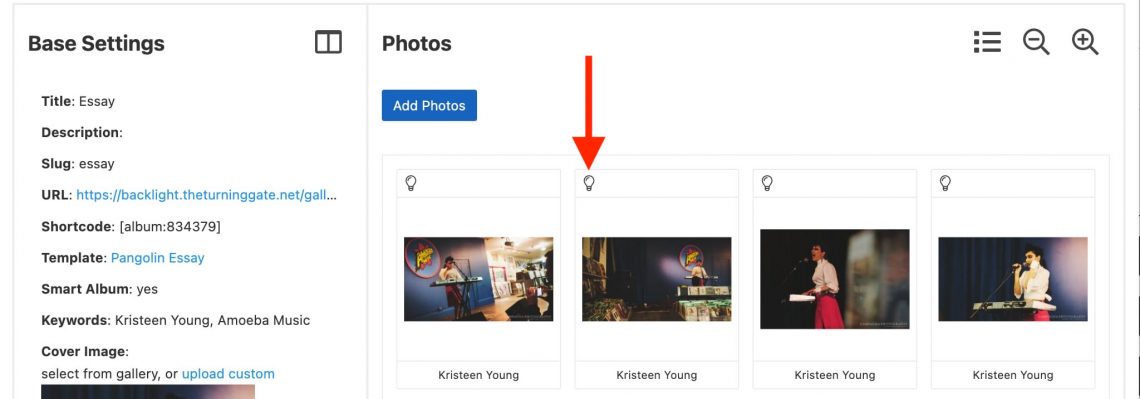The width and height of the screenshot is (1140, 399).
Task: Click Kristeen Young caption under second photo
Action: click(x=657, y=375)
